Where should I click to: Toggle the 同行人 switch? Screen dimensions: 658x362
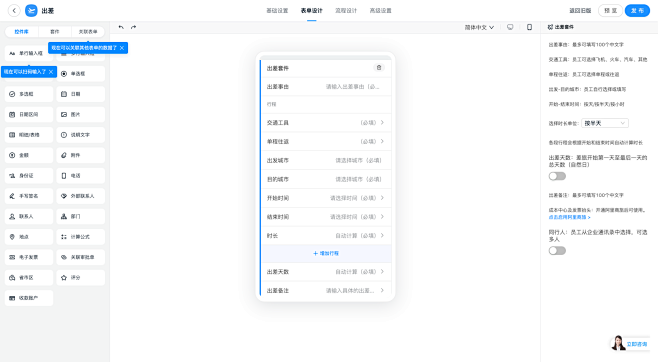(x=557, y=251)
